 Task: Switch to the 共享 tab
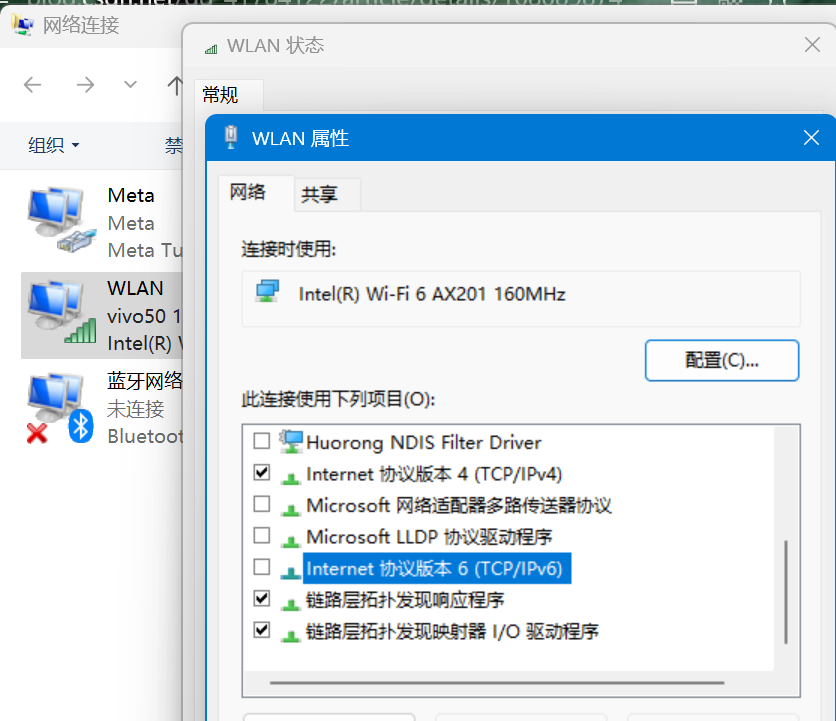point(319,195)
